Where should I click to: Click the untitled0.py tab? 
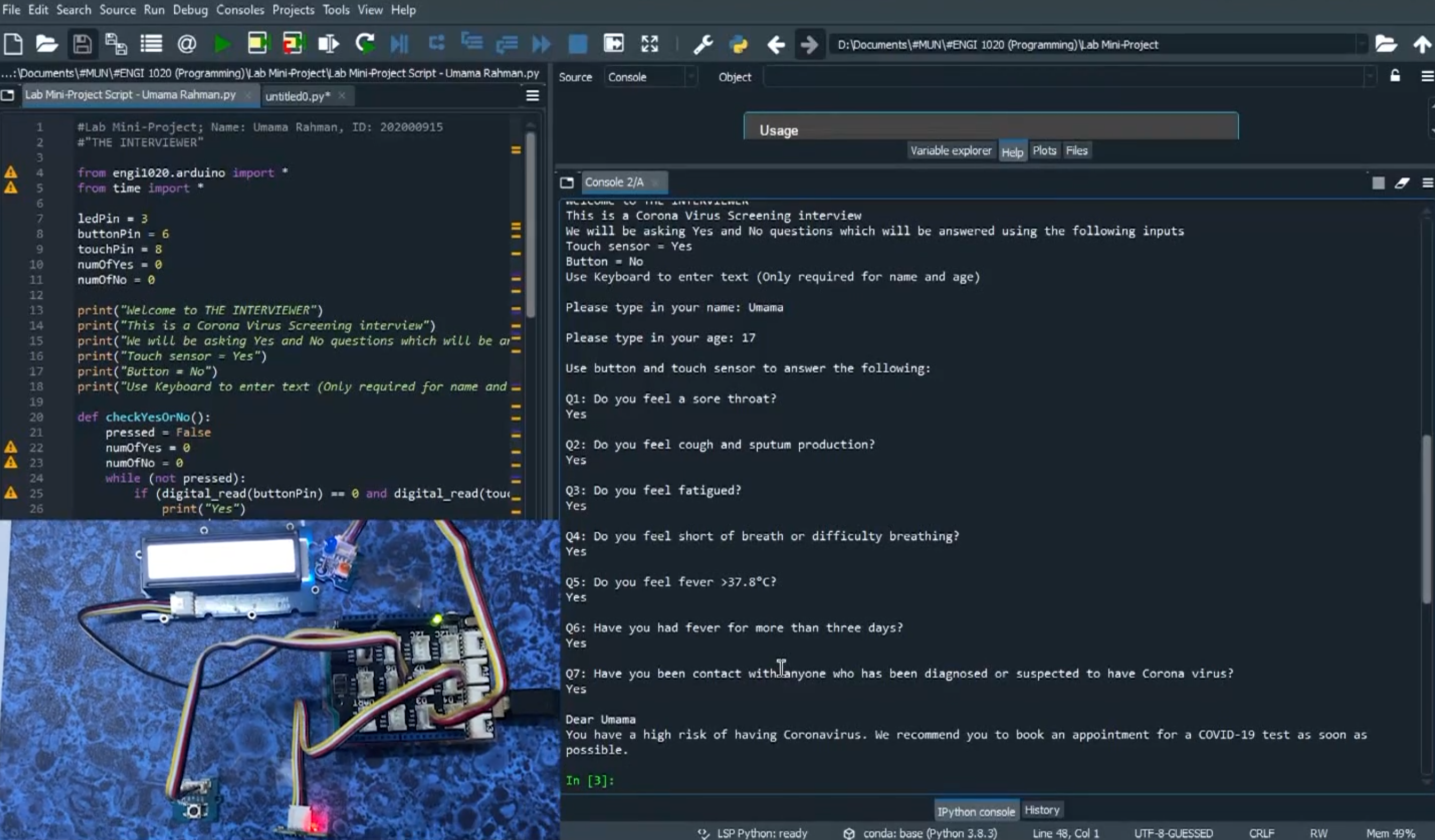click(x=296, y=96)
